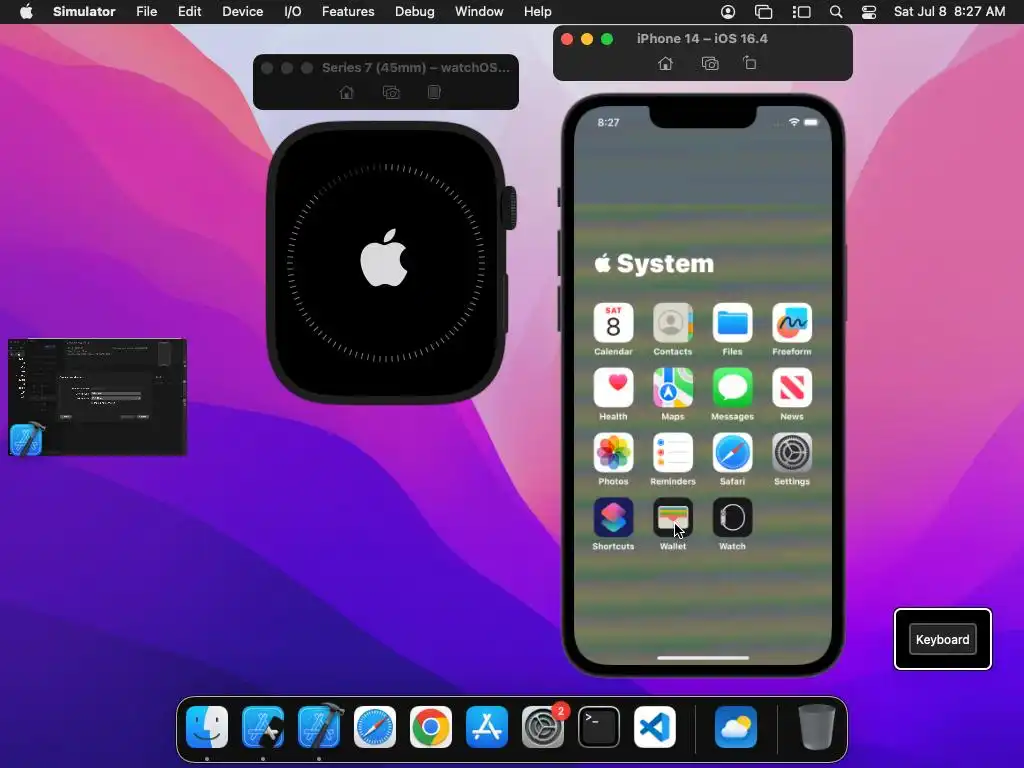Open the Edit menu
The height and width of the screenshot is (768, 1024).
[189, 12]
